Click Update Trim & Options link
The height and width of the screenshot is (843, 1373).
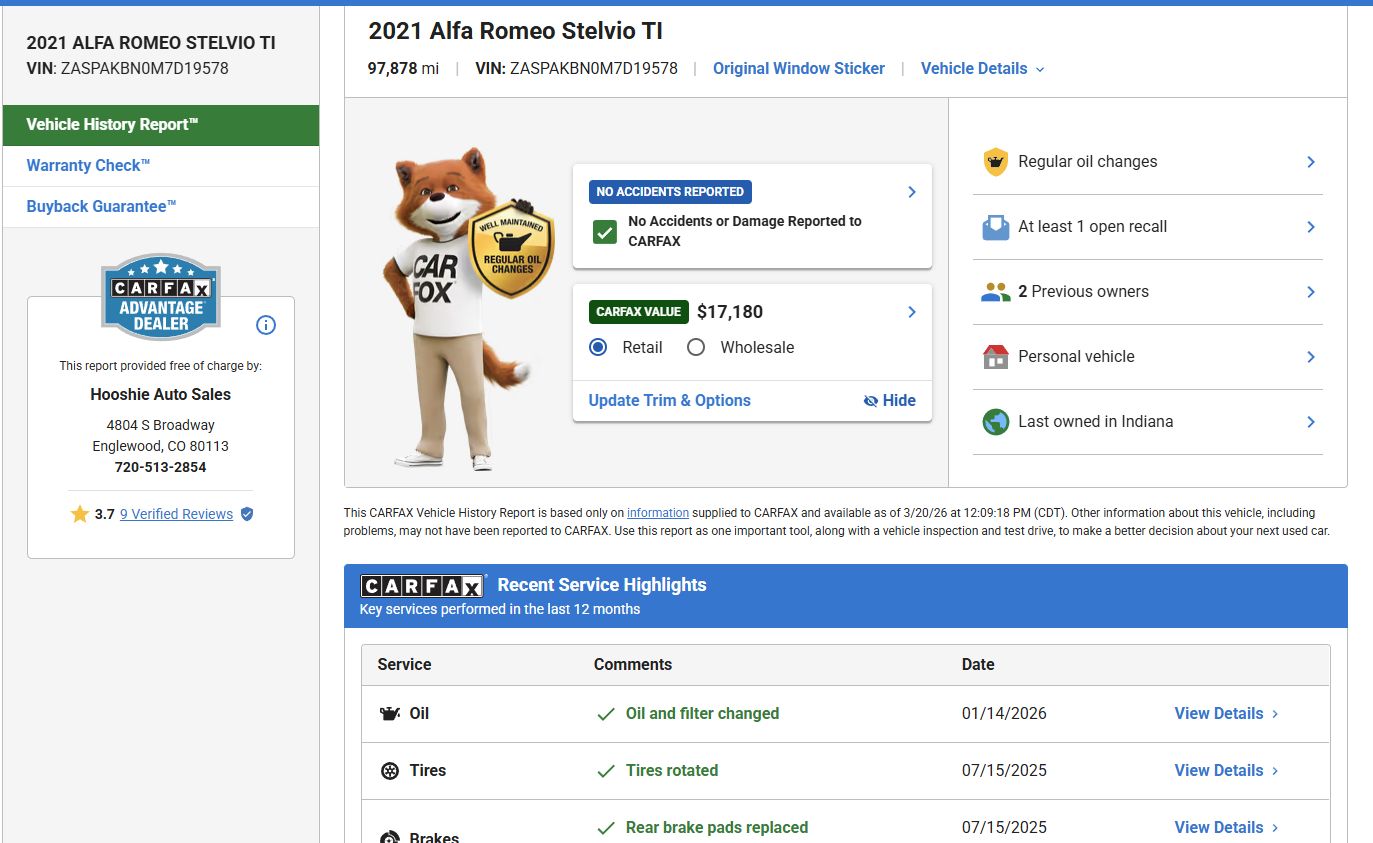(x=669, y=400)
